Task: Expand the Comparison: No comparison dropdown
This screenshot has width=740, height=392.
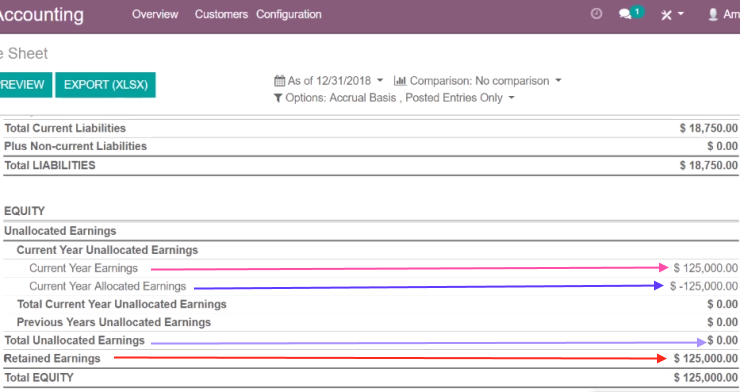Action: 478,81
